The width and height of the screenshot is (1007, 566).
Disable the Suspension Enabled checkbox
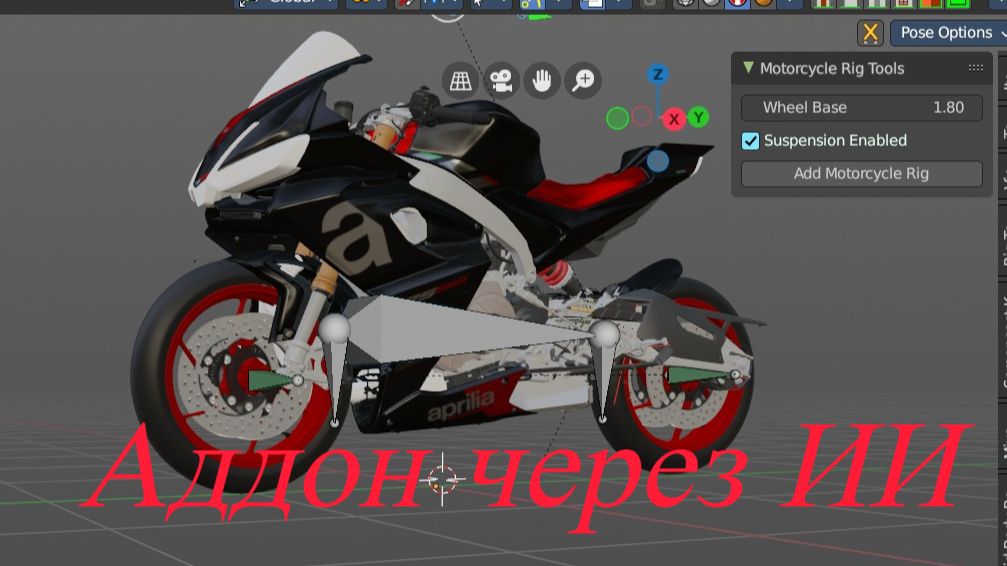750,141
